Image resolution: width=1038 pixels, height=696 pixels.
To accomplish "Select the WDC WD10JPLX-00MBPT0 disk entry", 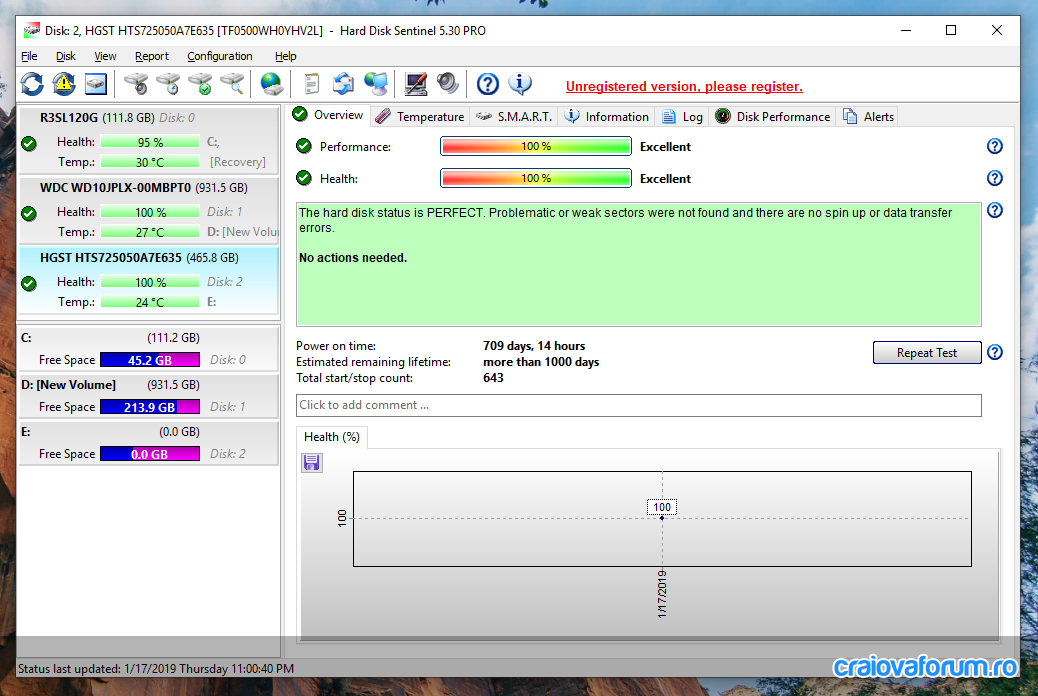I will coord(149,210).
